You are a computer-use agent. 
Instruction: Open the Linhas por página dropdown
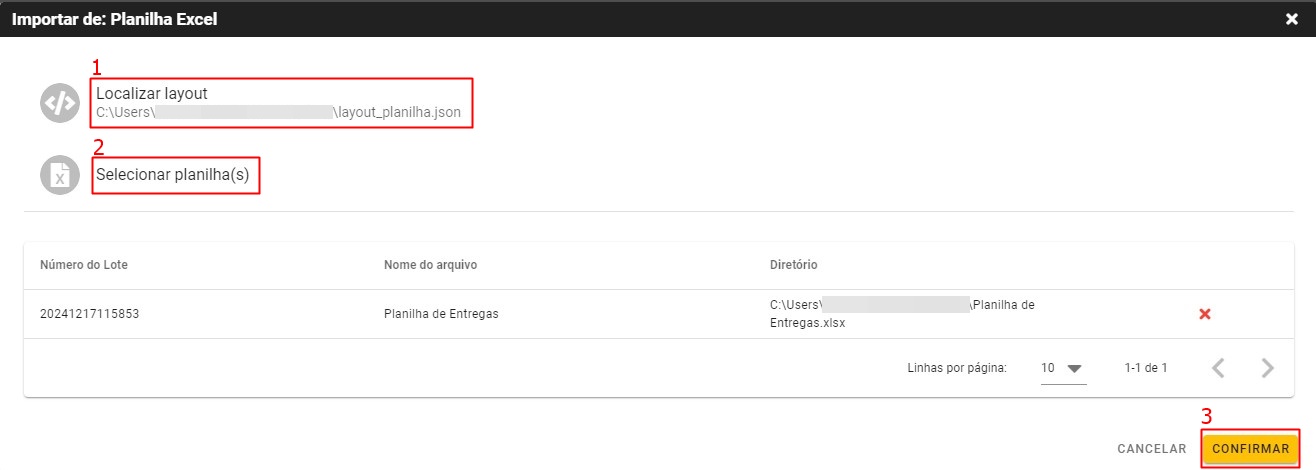pos(1063,368)
